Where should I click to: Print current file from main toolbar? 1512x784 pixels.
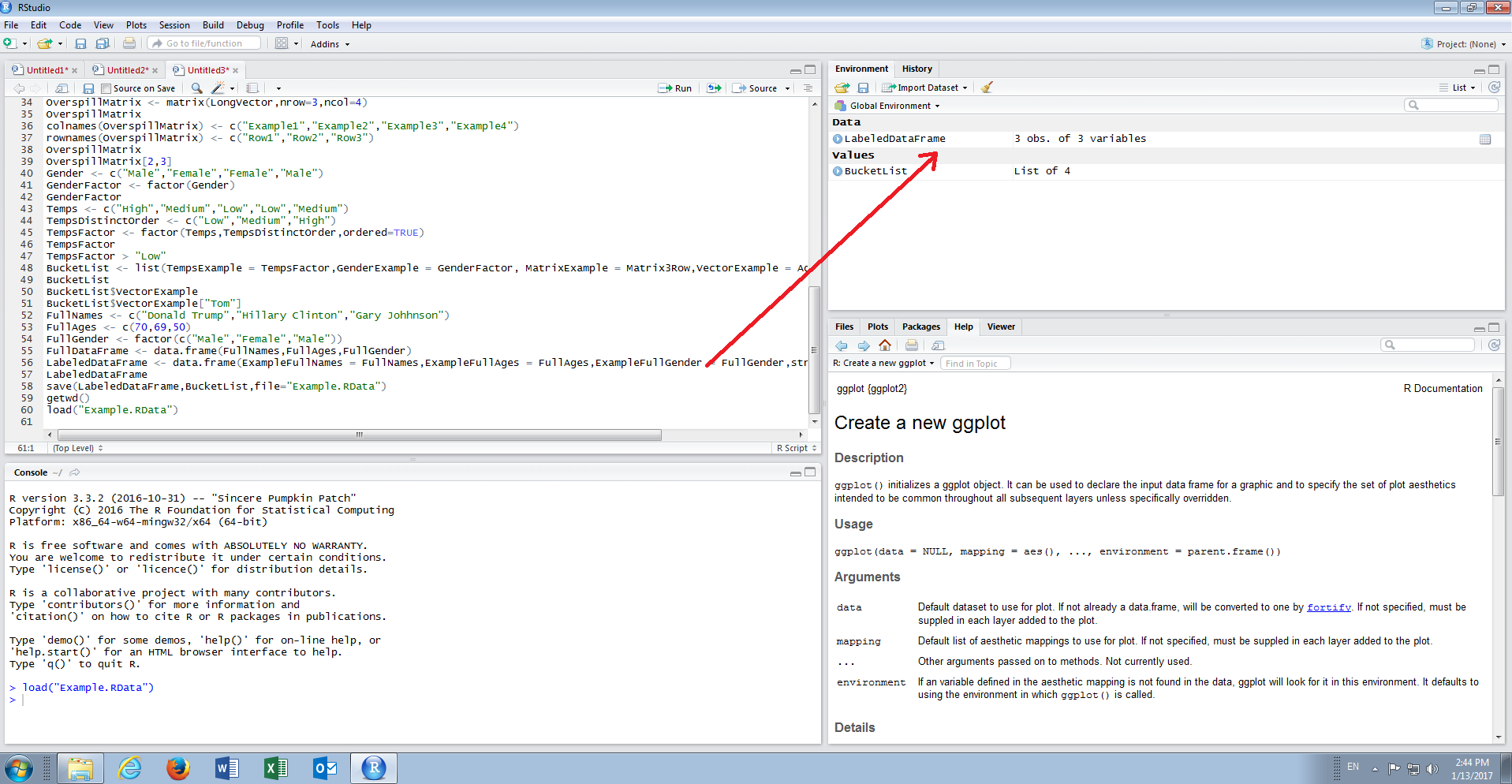129,43
